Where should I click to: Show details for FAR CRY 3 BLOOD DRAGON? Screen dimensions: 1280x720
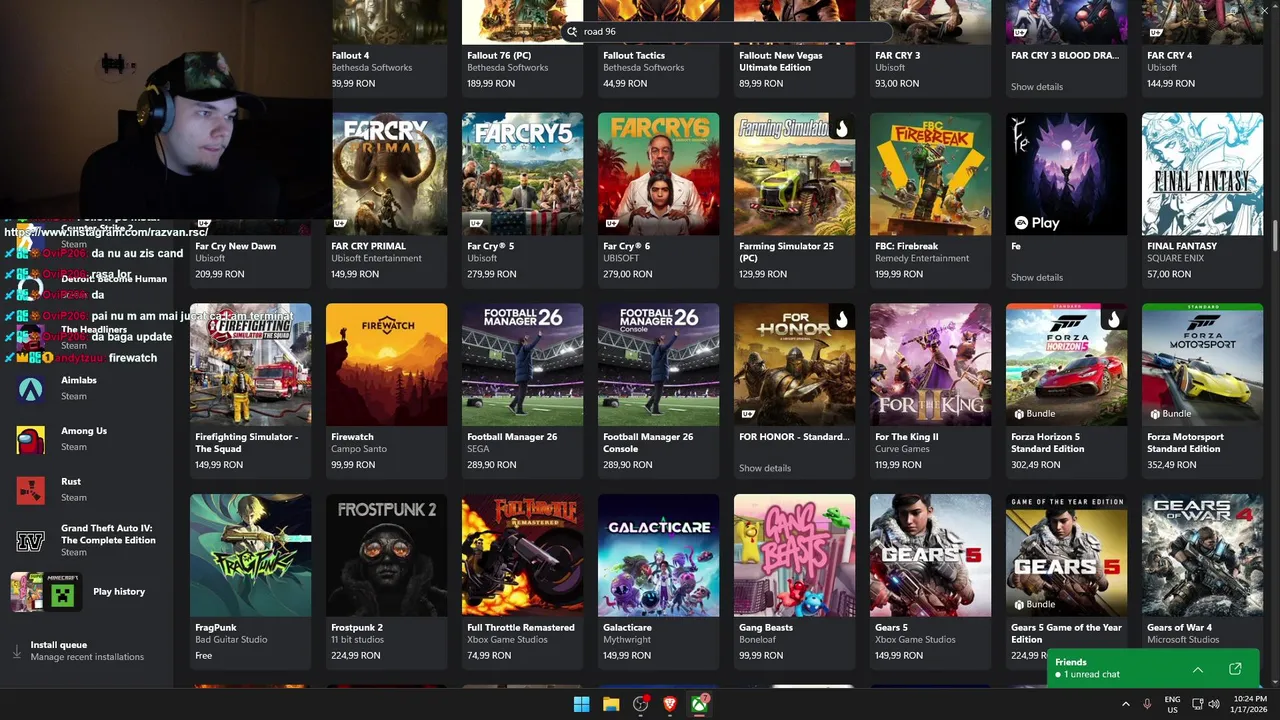[x=1036, y=87]
